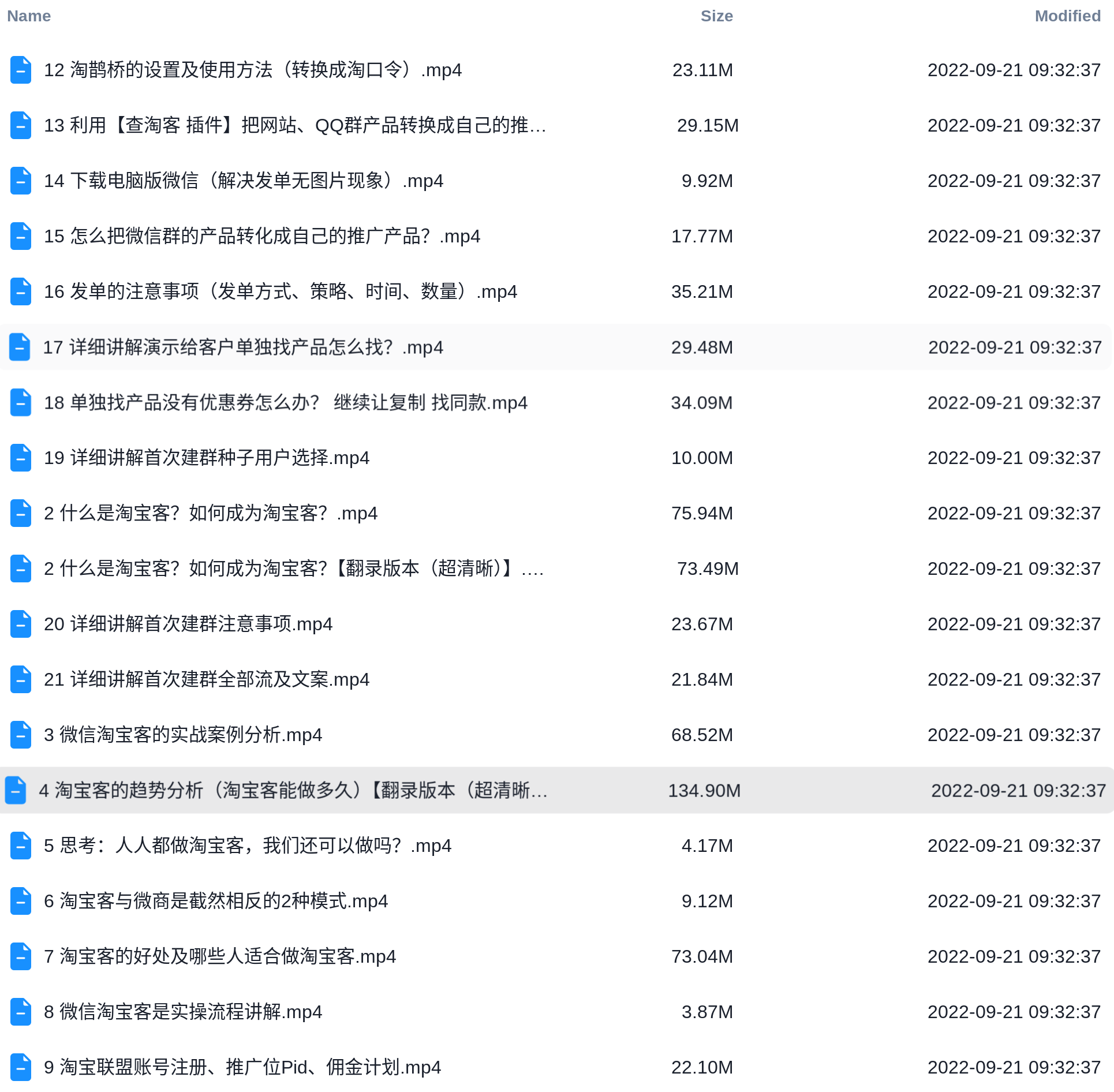Screen dimensions: 1114x1092
Task: Open '18 单独找产品没有优惠券怎么办？' file
Action: (286, 402)
